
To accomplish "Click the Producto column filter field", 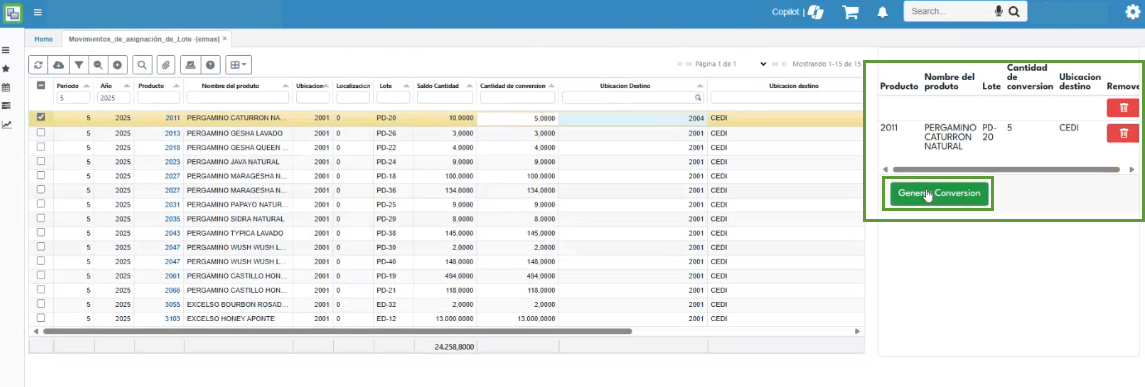I will click(158, 97).
